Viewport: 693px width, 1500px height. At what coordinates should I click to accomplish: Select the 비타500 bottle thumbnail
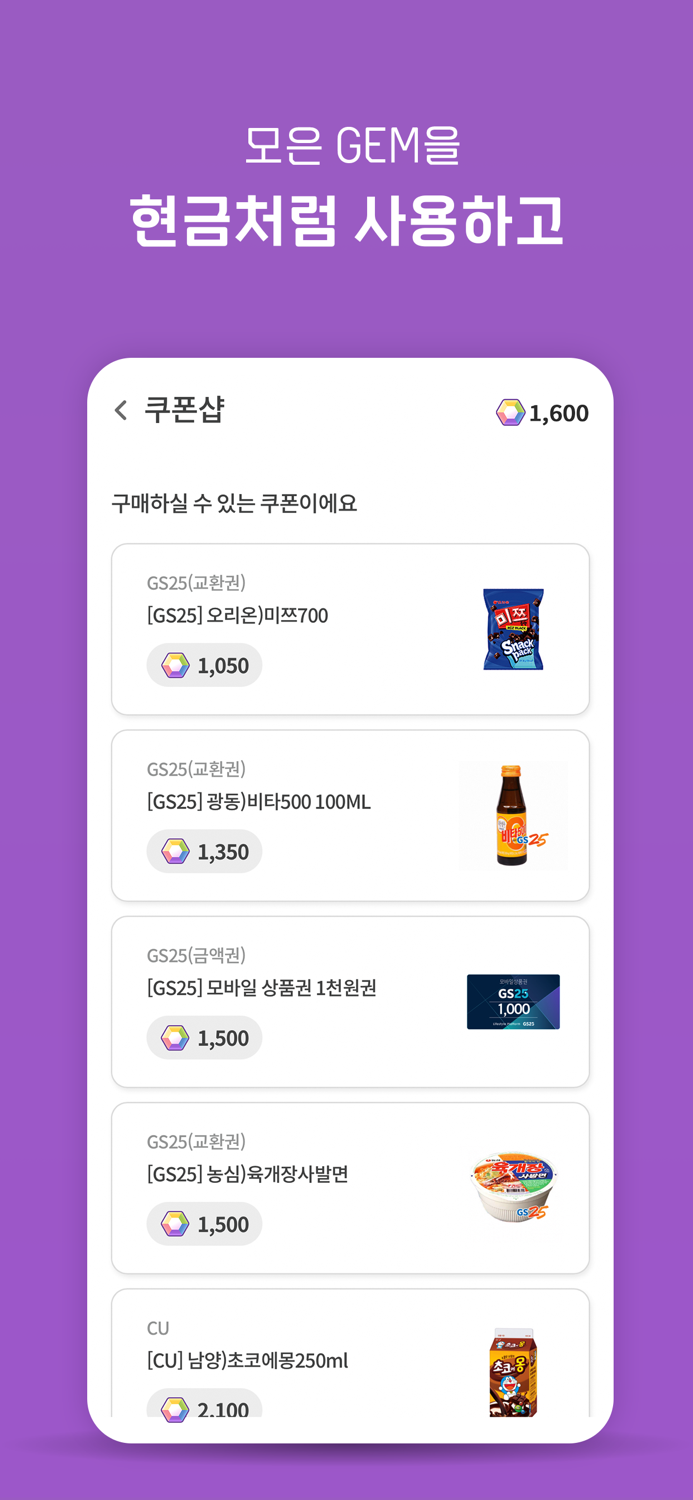[x=513, y=814]
